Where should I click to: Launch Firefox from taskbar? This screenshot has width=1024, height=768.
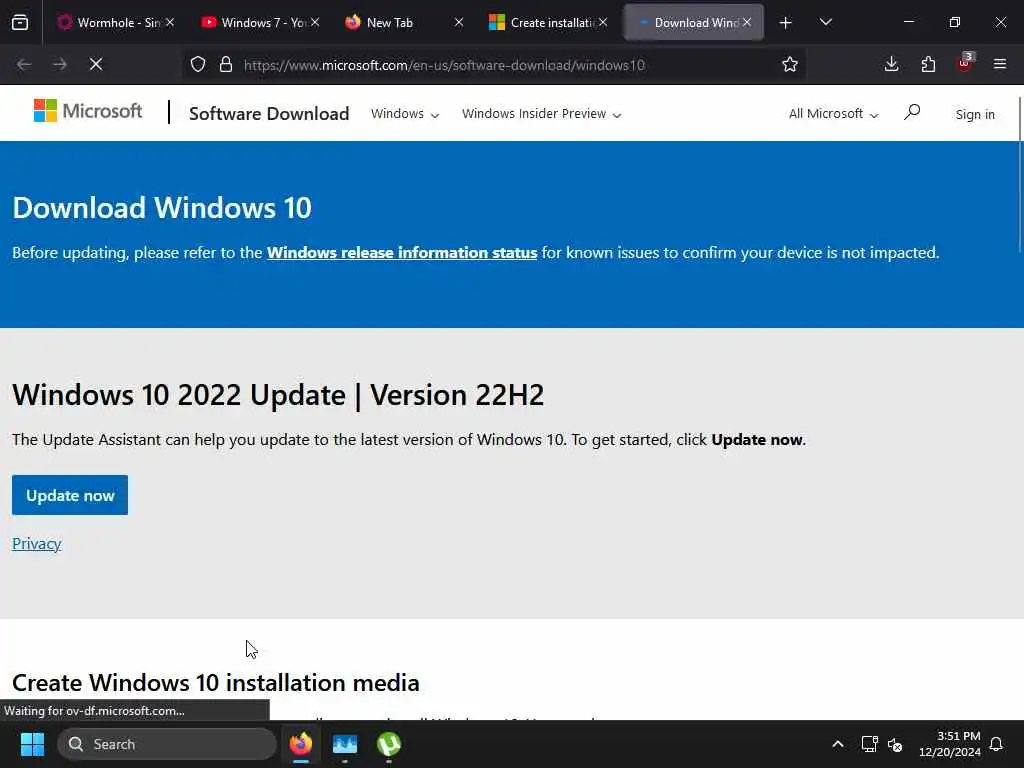coord(300,744)
